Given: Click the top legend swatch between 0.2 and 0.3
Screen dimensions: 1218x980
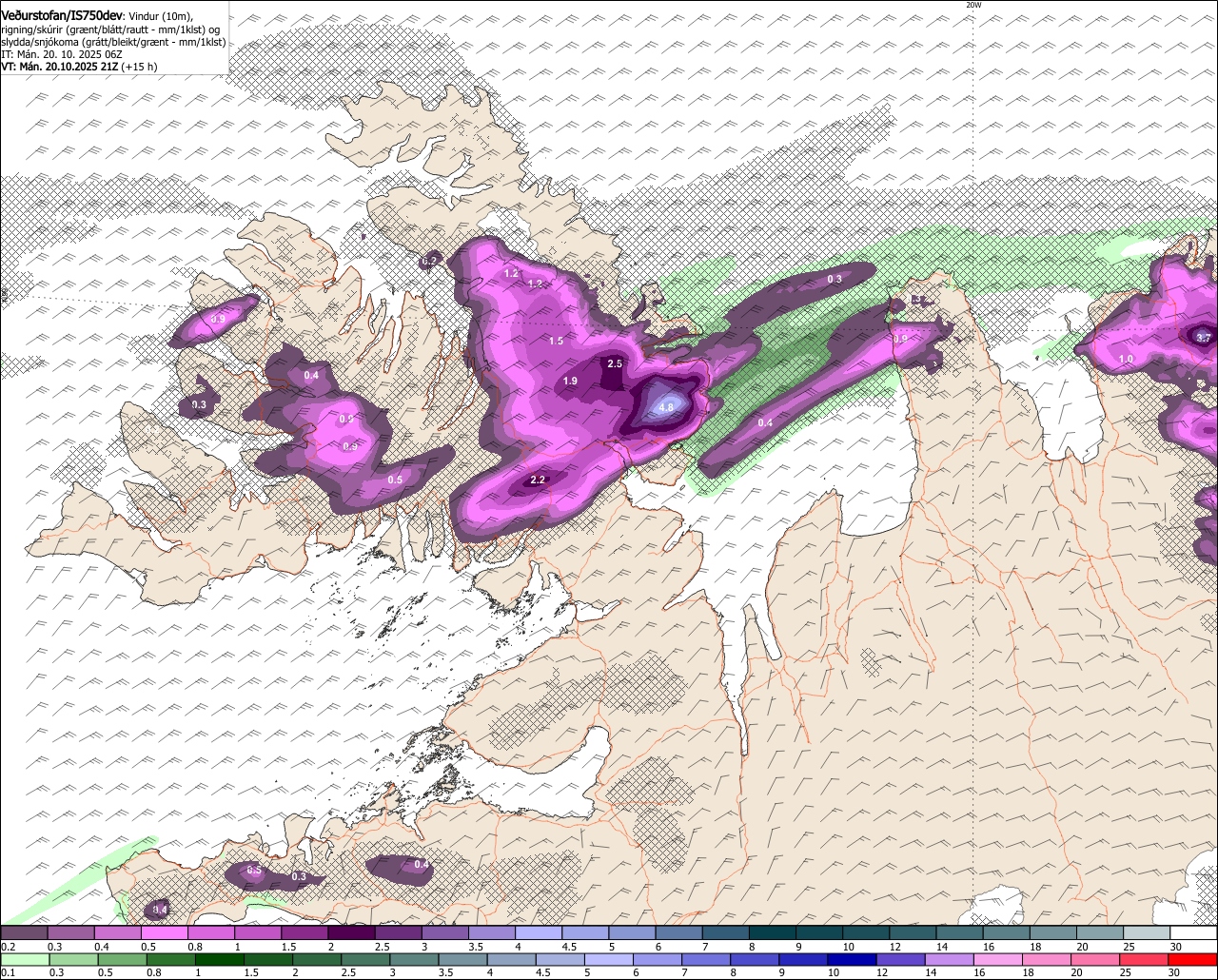Looking at the screenshot, I should click(x=24, y=932).
